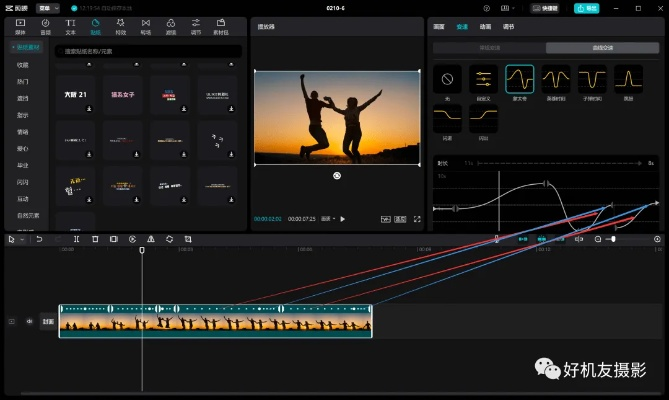Open the Audio (音频) media tab
Viewport: 669px width, 400px height.
point(45,24)
